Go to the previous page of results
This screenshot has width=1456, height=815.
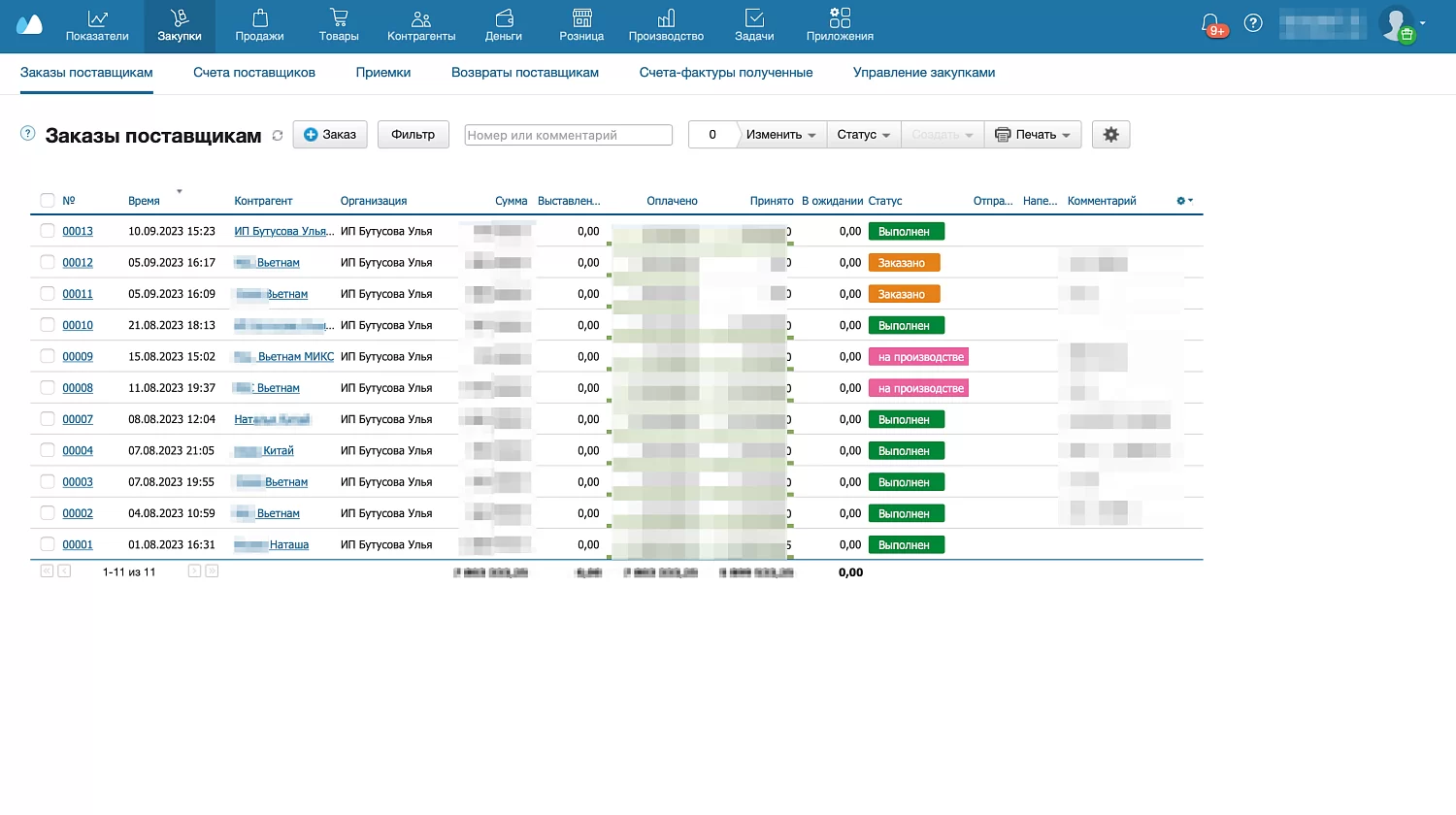click(64, 571)
